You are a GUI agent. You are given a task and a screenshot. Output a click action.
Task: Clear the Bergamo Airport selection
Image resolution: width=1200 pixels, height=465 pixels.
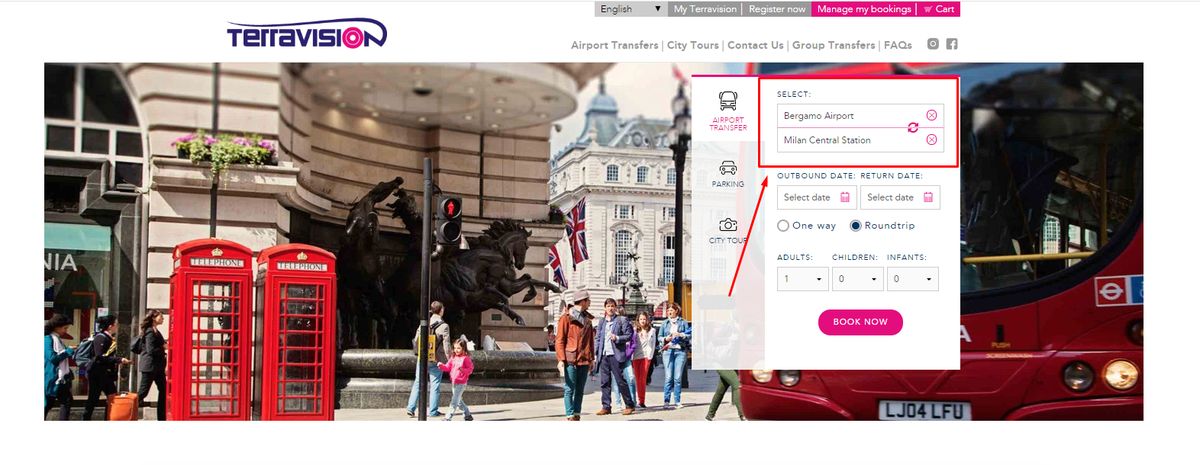coord(931,115)
